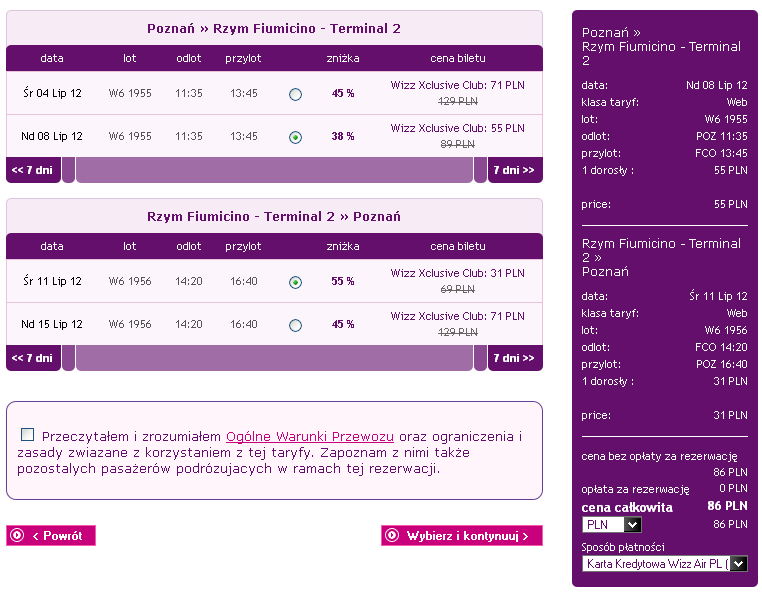Image resolution: width=762 pixels, height=597 pixels.
Task: Click the small left step beside outbound << 7 dni
Action: click(x=69, y=170)
